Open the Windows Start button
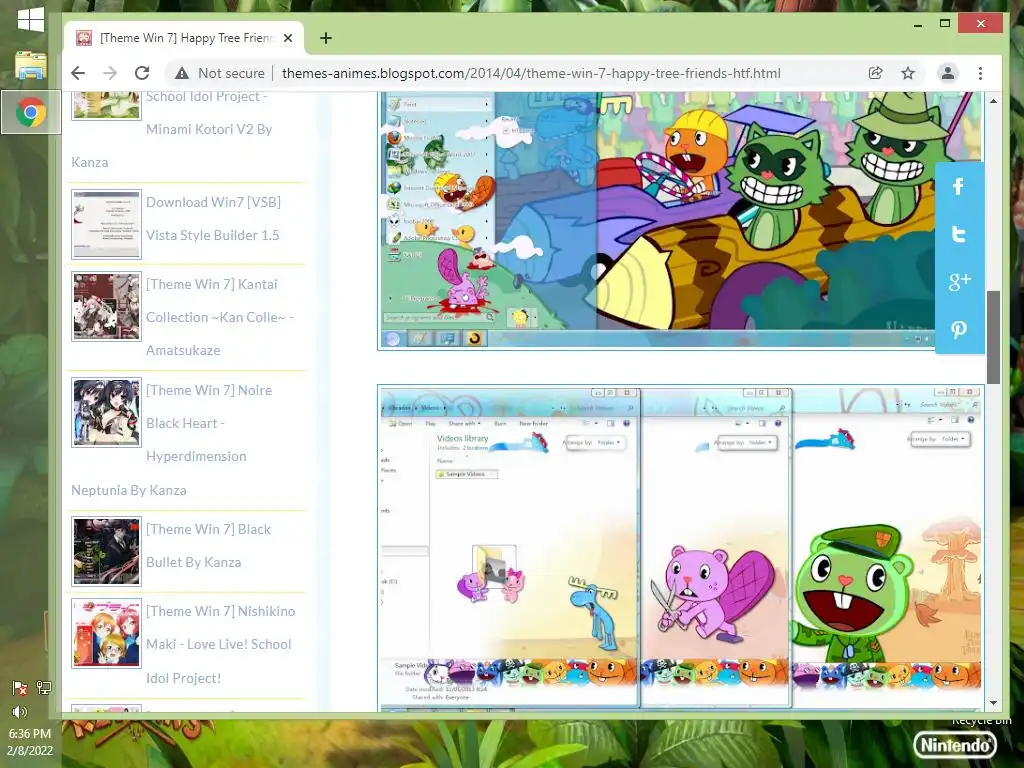 [31, 20]
